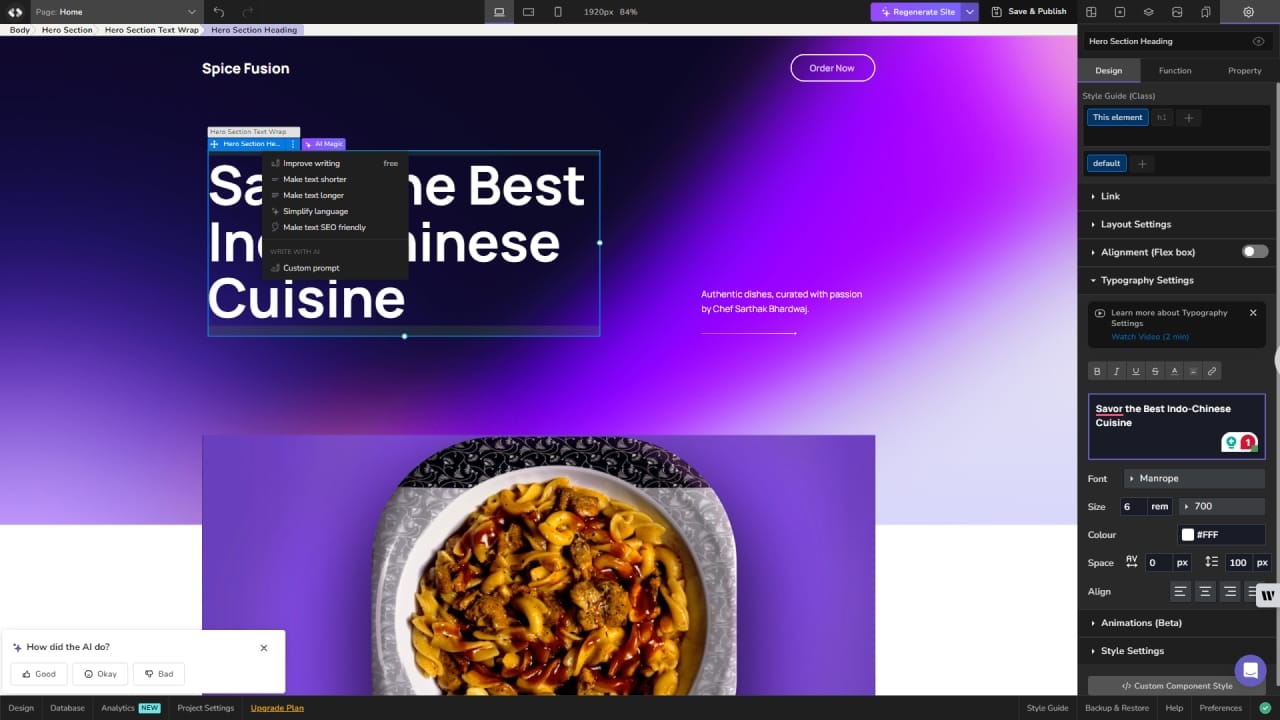Switch to desktop laptop preview

[499, 12]
